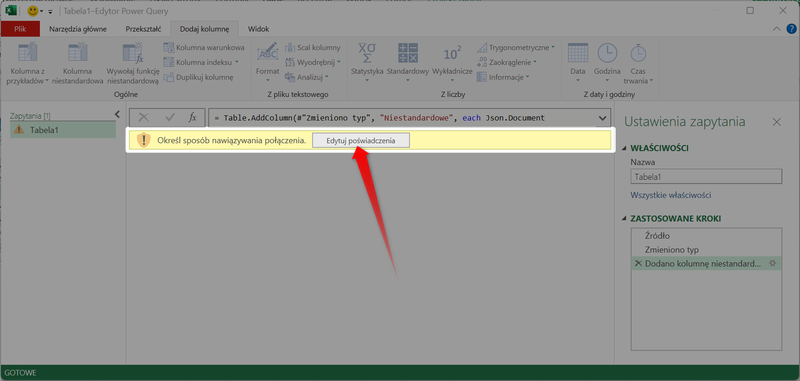Open the Informacje dropdown
Image resolution: width=800 pixels, height=381 pixels.
click(x=503, y=77)
